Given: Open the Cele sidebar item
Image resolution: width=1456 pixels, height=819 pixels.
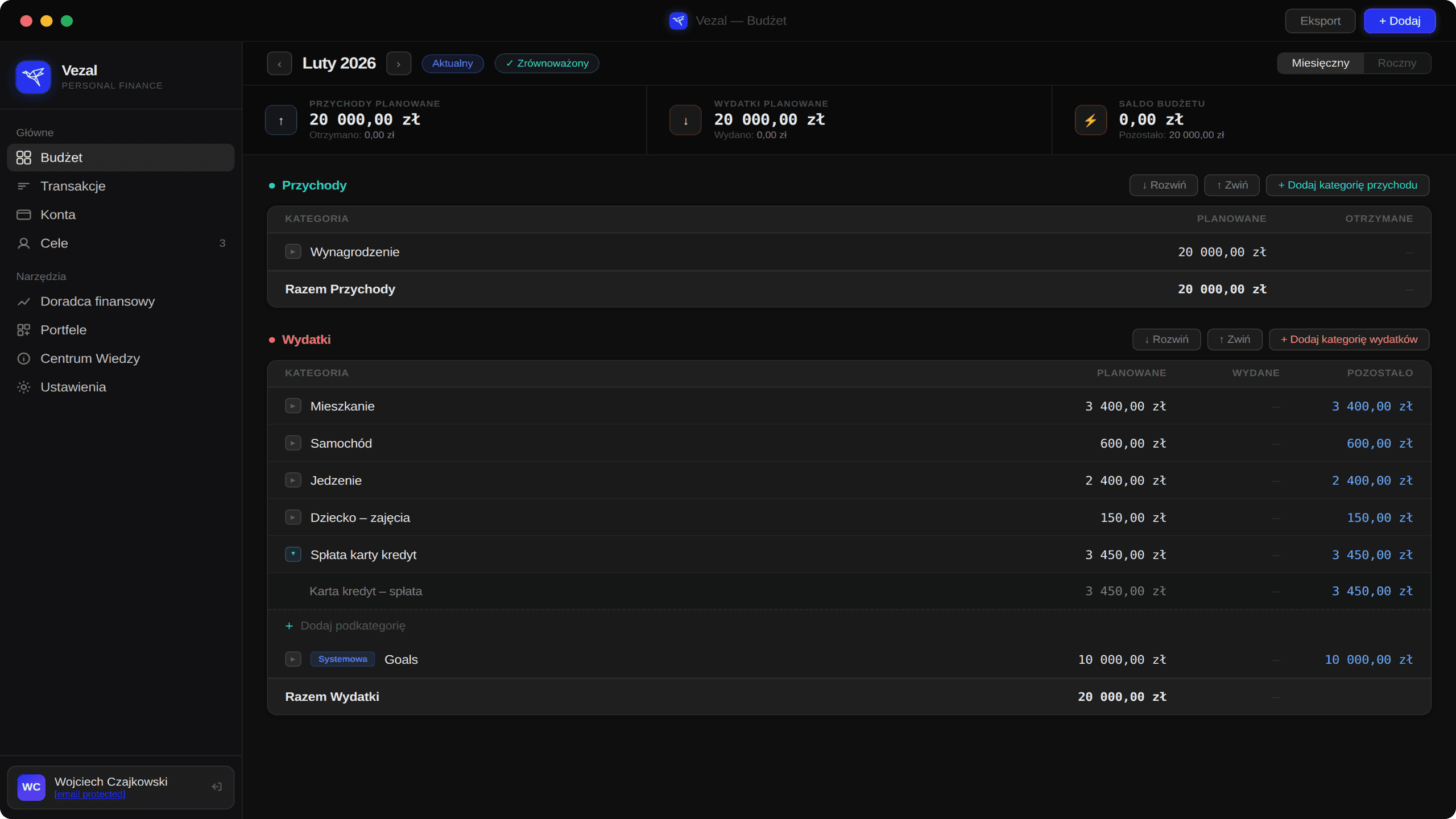Looking at the screenshot, I should 54,243.
